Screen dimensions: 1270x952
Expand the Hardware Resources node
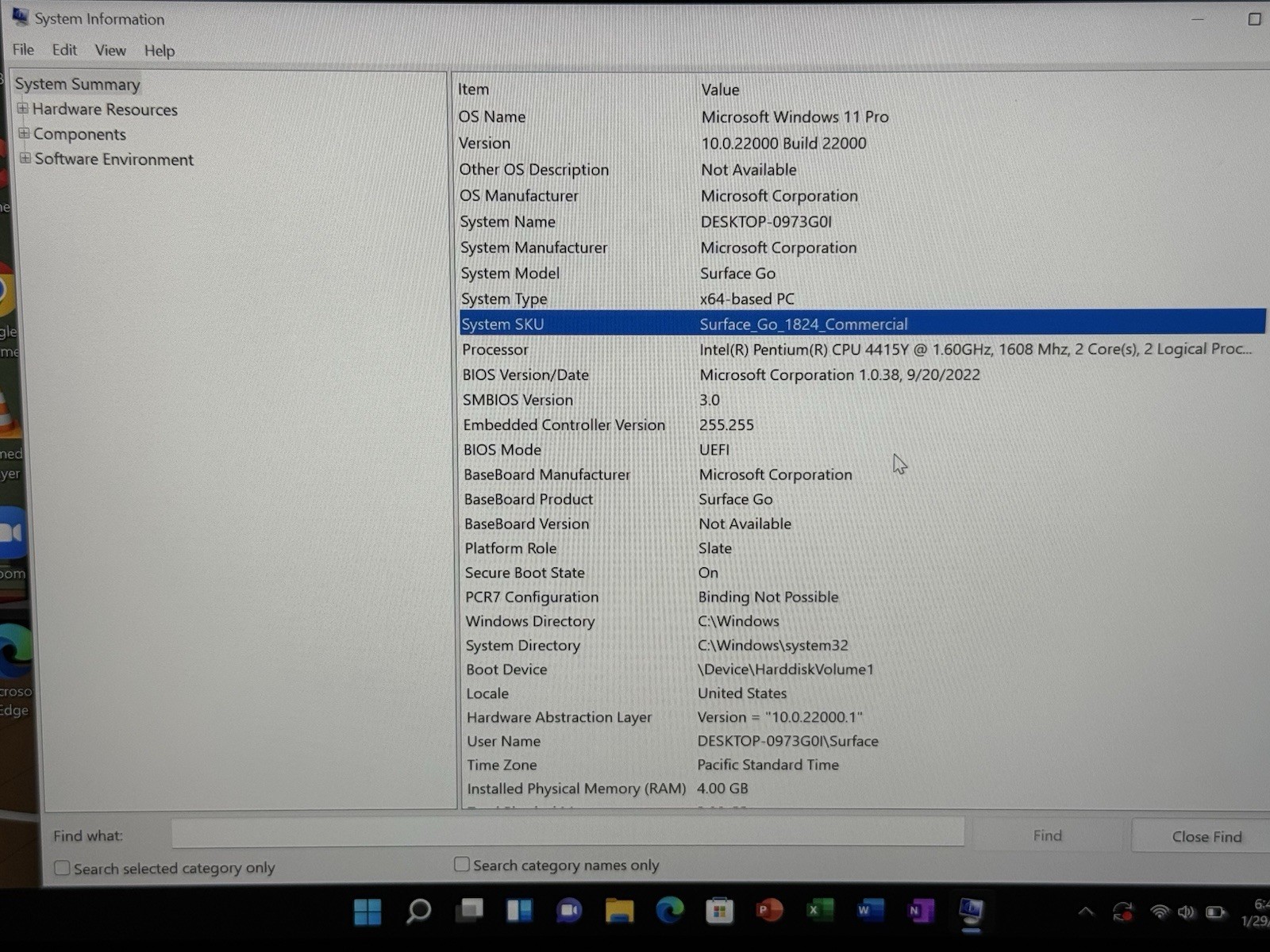pyautogui.click(x=23, y=108)
